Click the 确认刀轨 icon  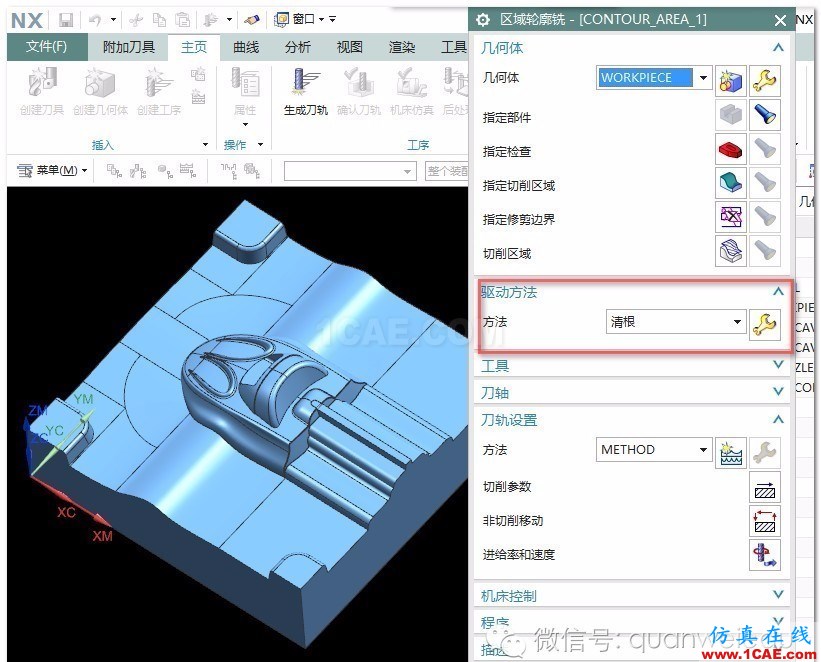(x=359, y=82)
